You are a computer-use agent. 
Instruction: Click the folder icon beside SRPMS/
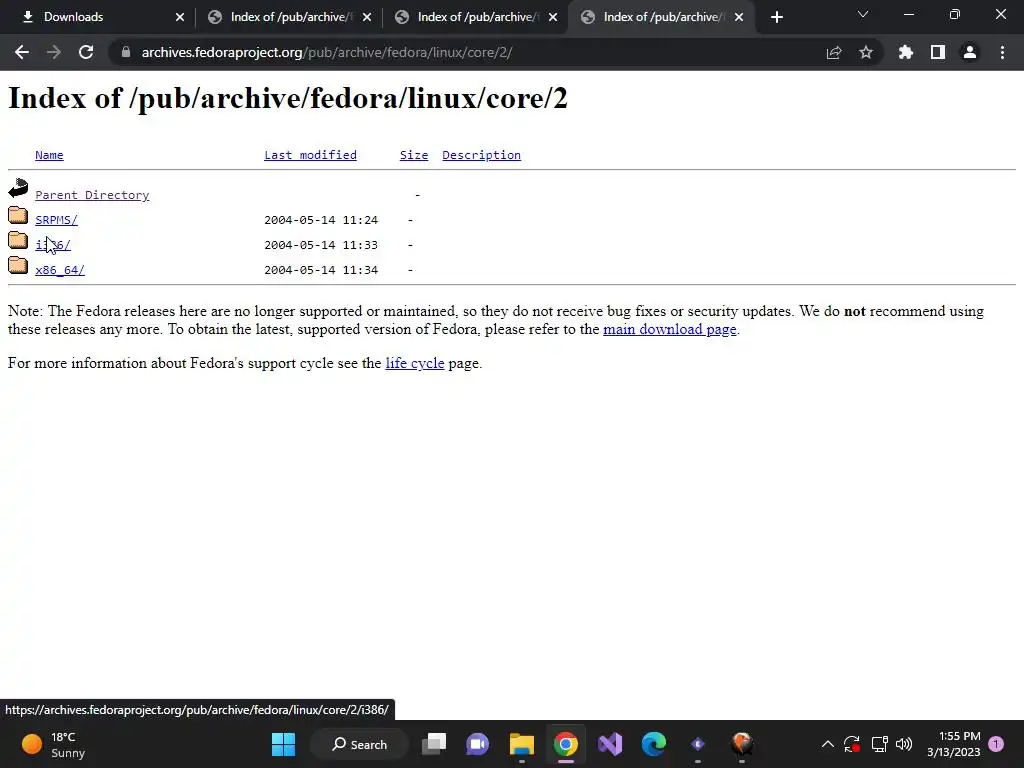pyautogui.click(x=18, y=215)
